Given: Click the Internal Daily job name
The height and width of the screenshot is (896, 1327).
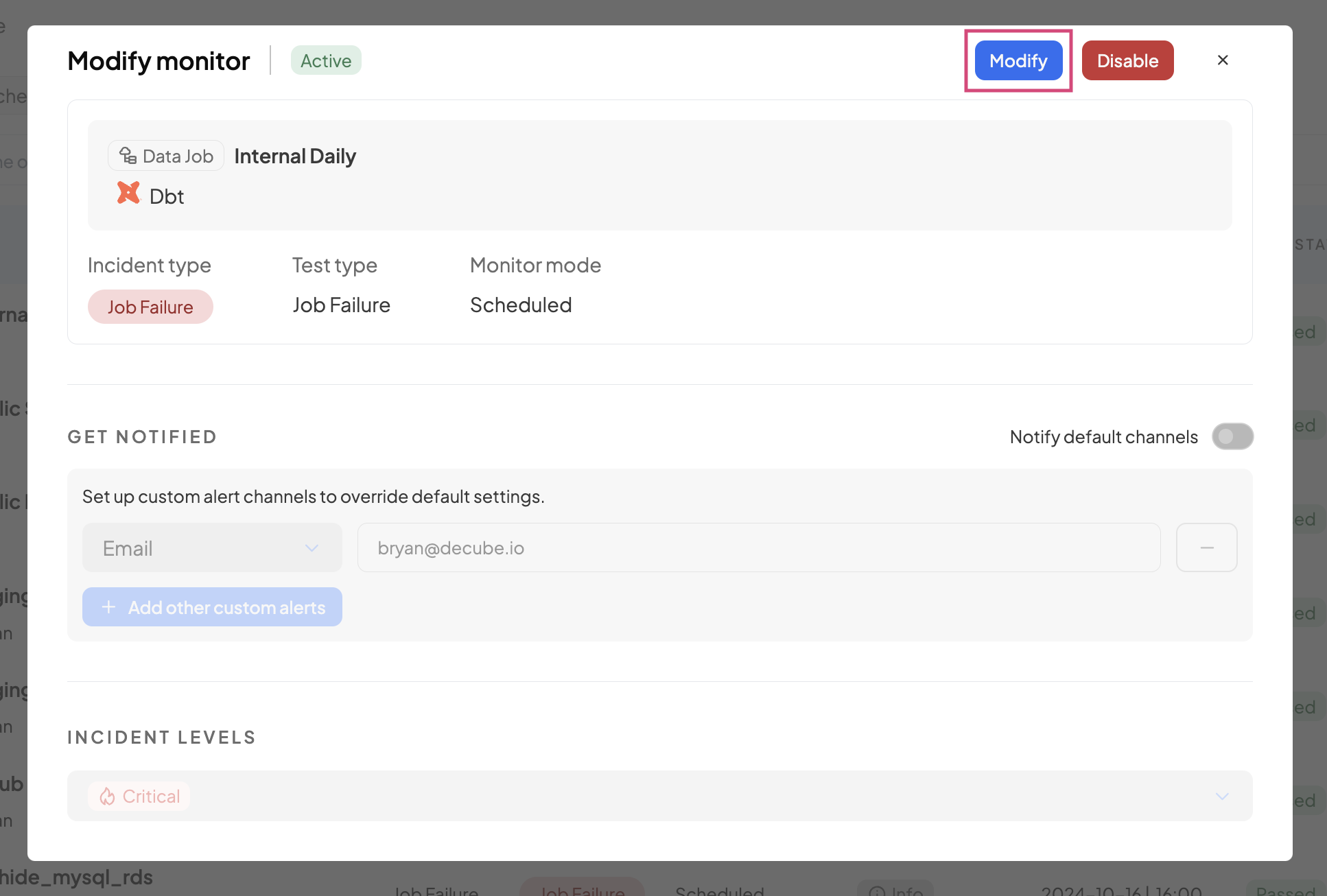Looking at the screenshot, I should pos(295,156).
